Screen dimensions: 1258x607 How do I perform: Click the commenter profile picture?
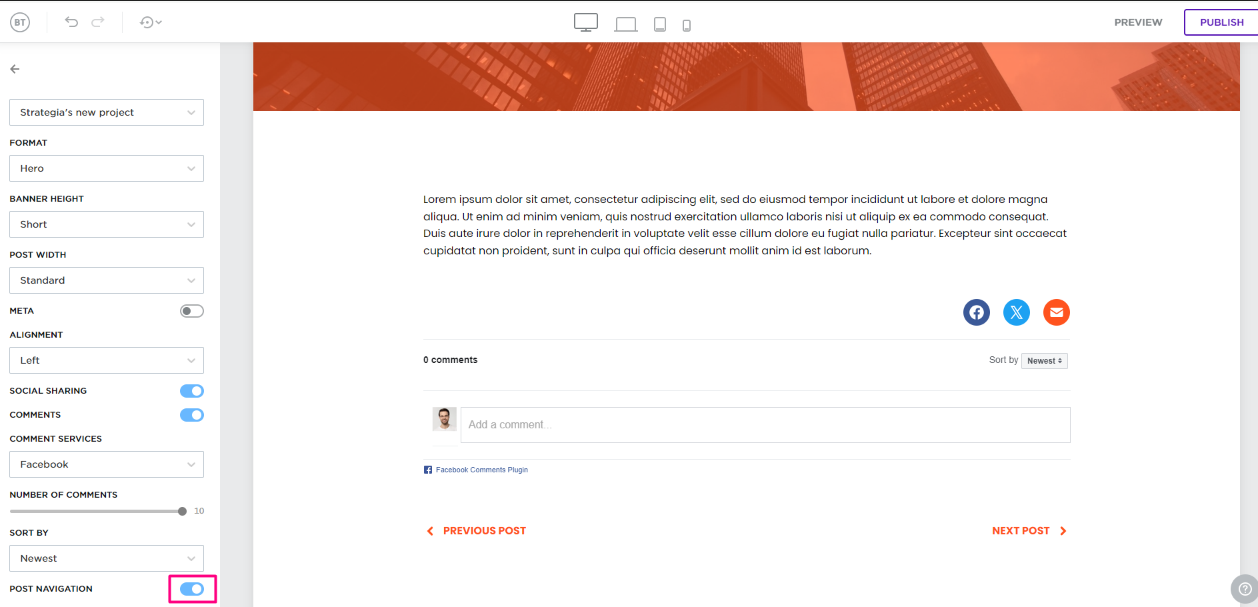[444, 419]
